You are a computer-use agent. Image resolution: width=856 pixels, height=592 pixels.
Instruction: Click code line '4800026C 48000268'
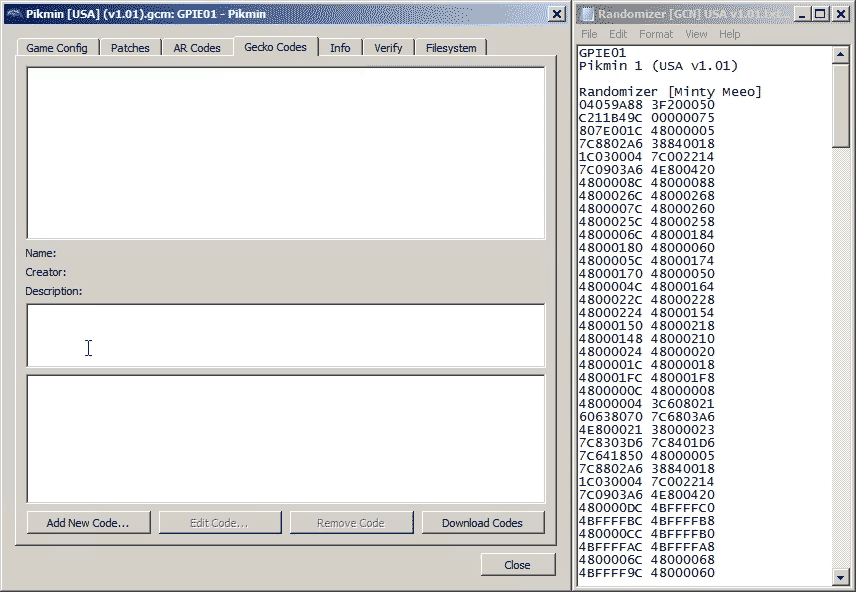(646, 196)
